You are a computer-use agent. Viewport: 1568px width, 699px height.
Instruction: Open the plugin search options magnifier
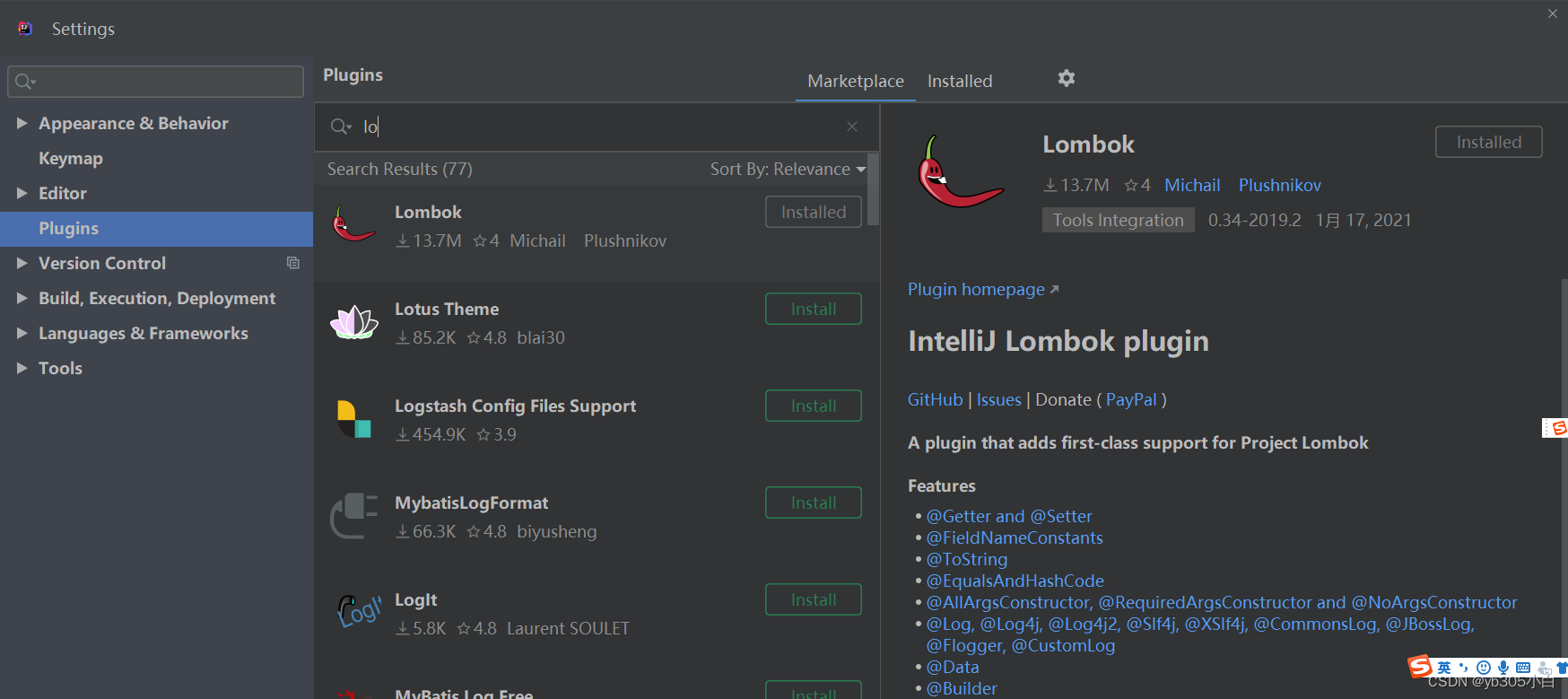pyautogui.click(x=341, y=127)
